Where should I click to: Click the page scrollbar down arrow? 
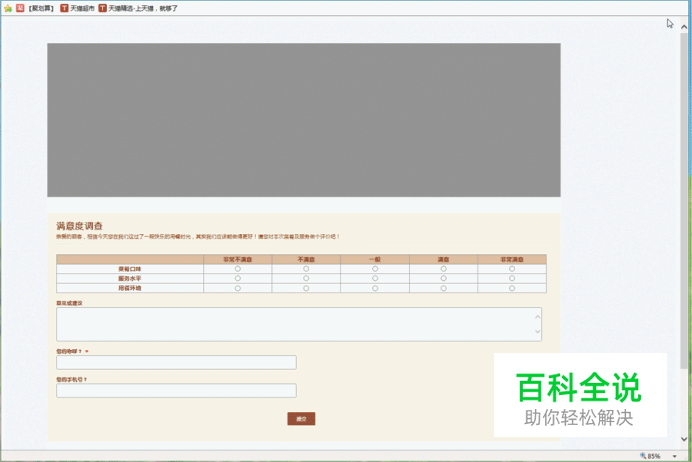tap(684, 439)
